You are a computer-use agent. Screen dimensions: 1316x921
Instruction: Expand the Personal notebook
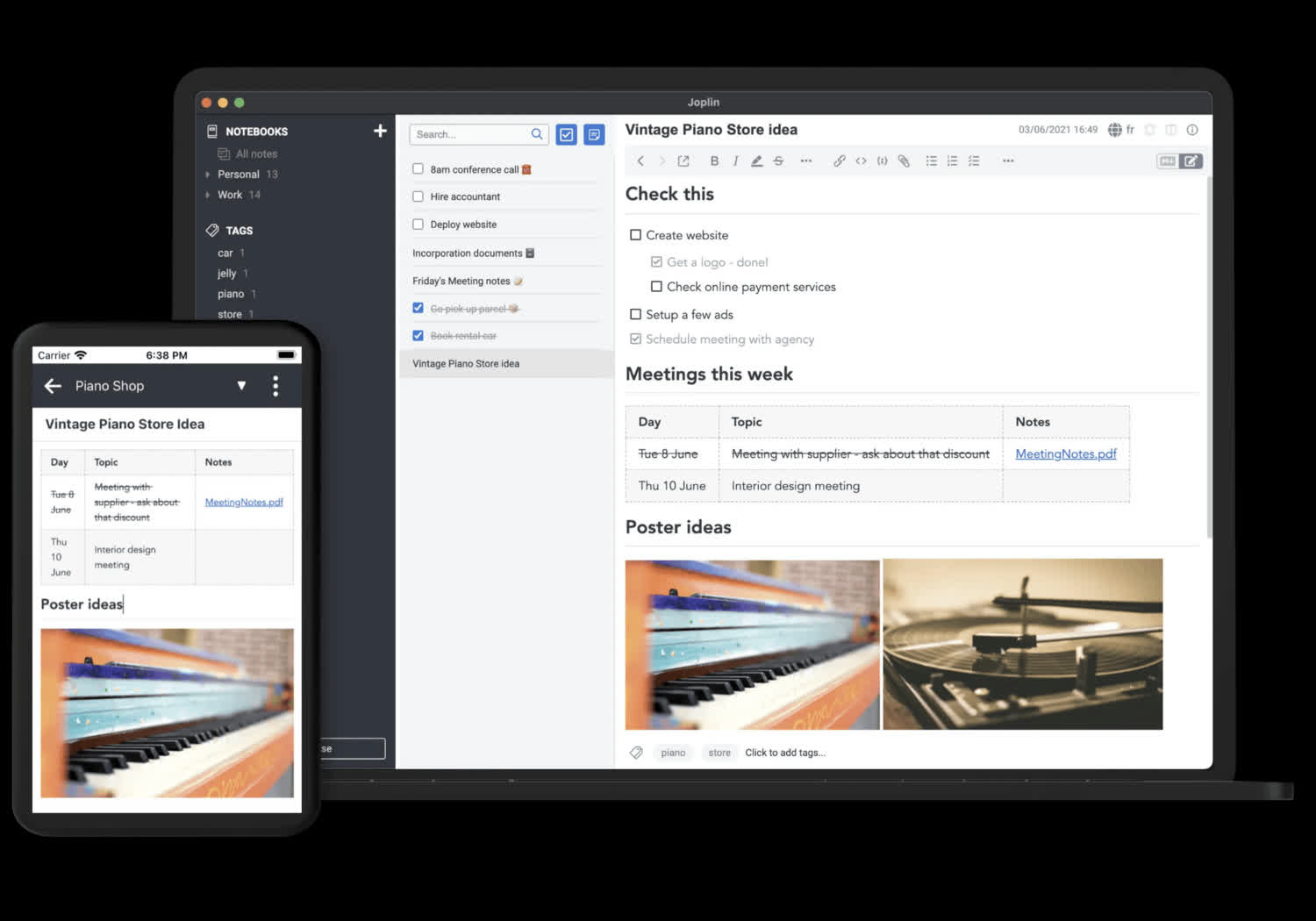click(208, 175)
